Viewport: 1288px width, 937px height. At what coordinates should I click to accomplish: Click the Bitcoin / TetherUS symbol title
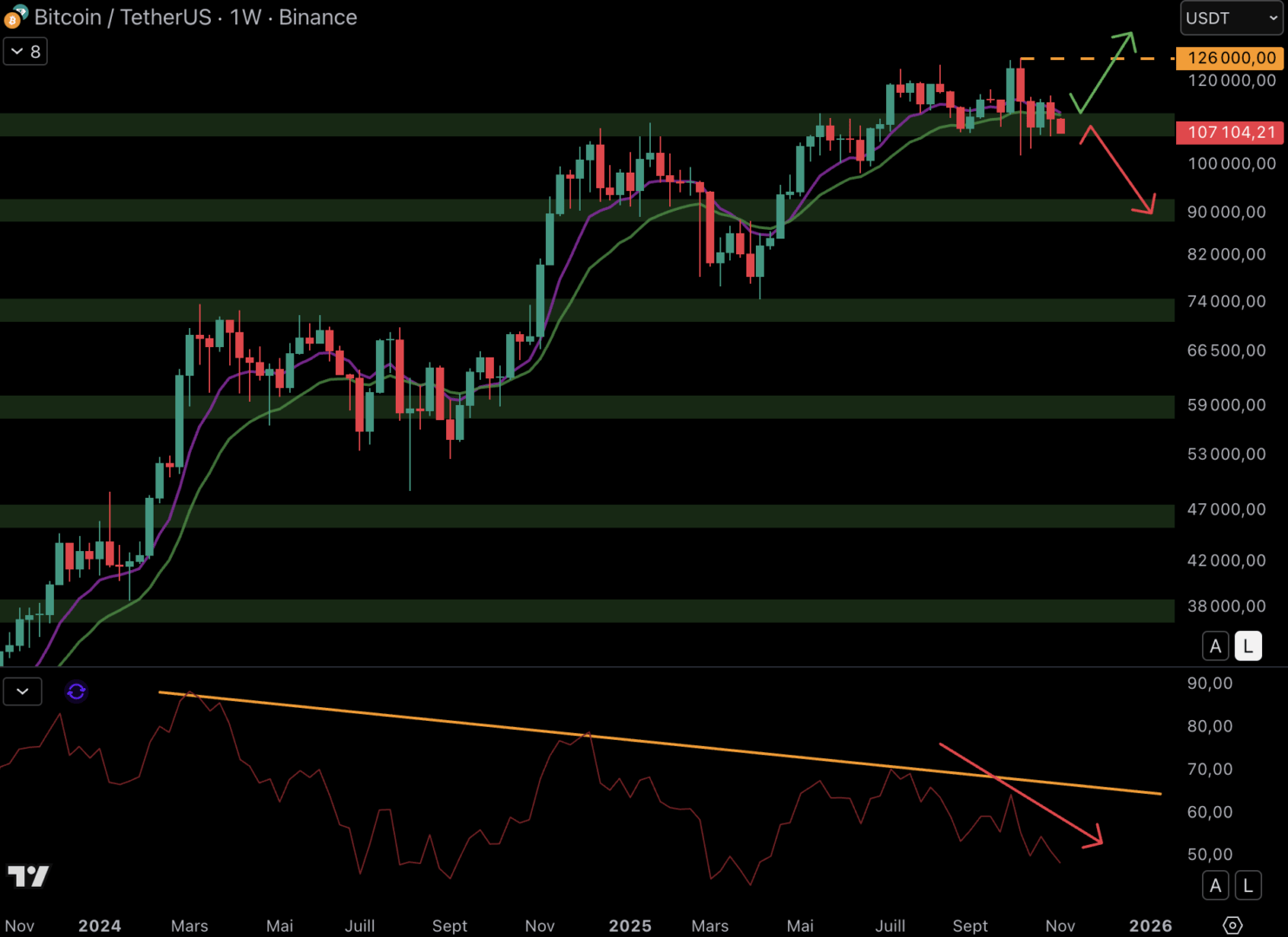(122, 17)
